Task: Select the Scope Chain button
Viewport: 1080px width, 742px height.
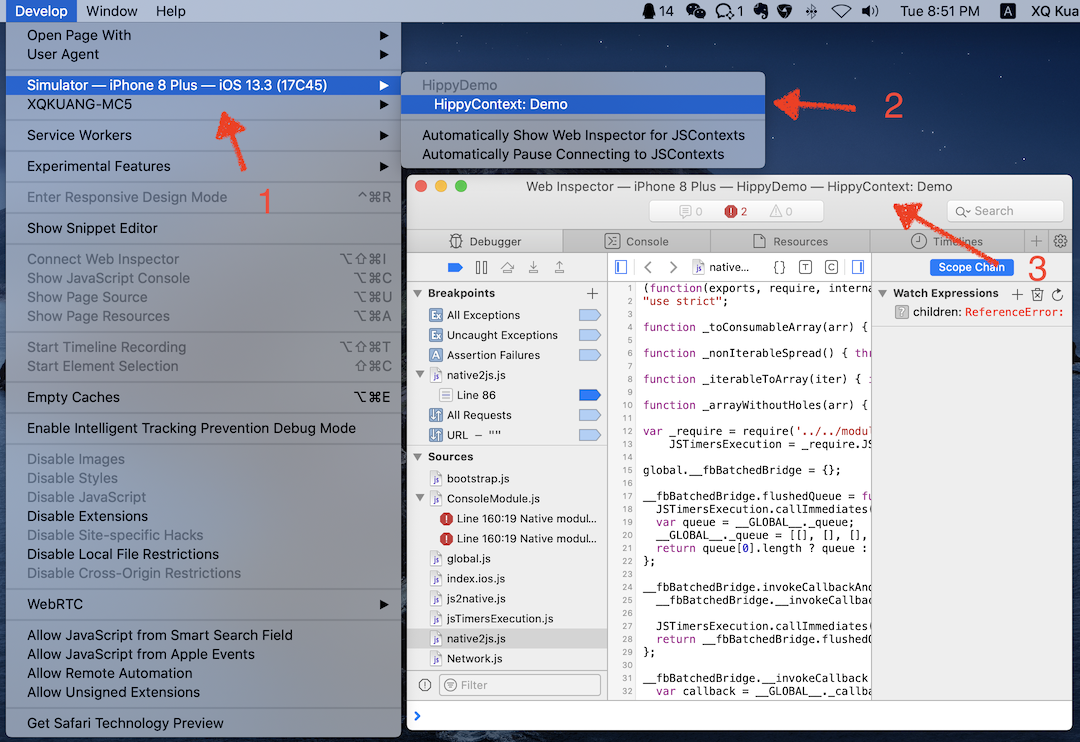Action: pos(971,267)
